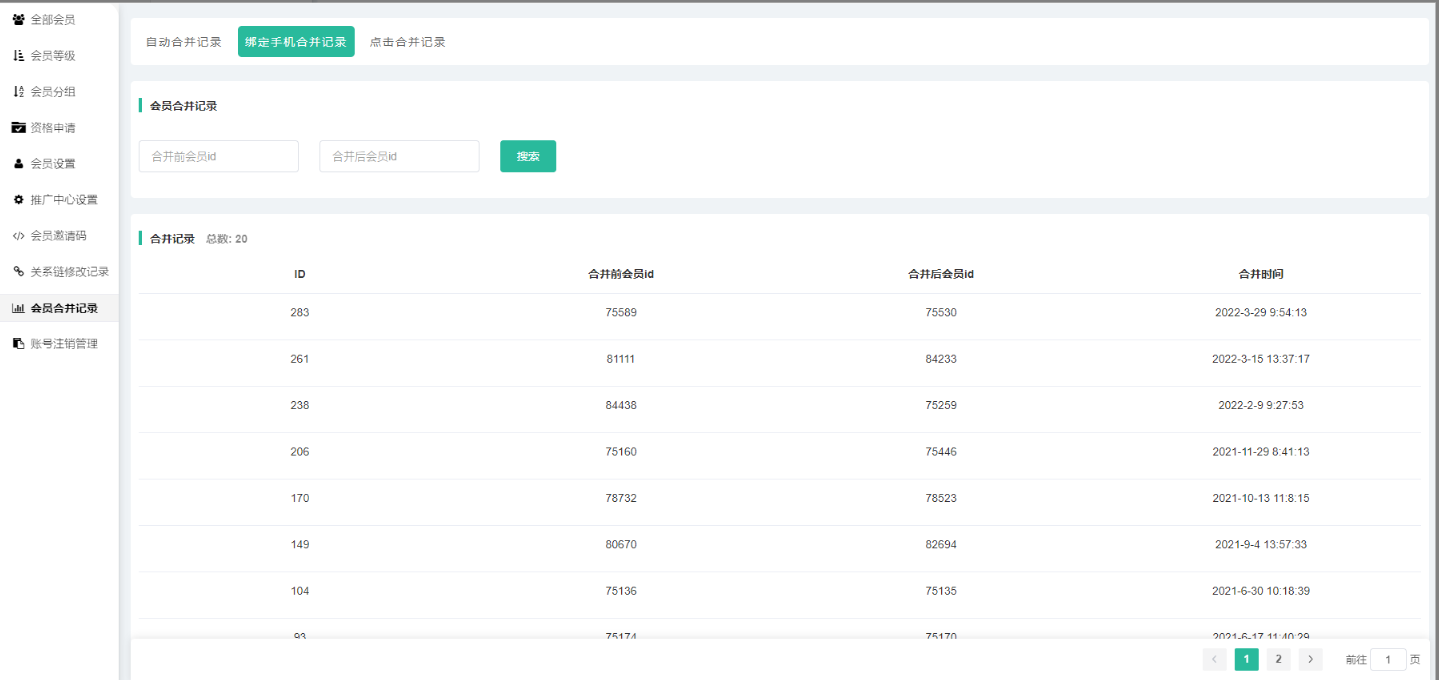The image size is (1439, 680).
Task: Click the 账号注销管理 copy icon
Action: [18, 343]
